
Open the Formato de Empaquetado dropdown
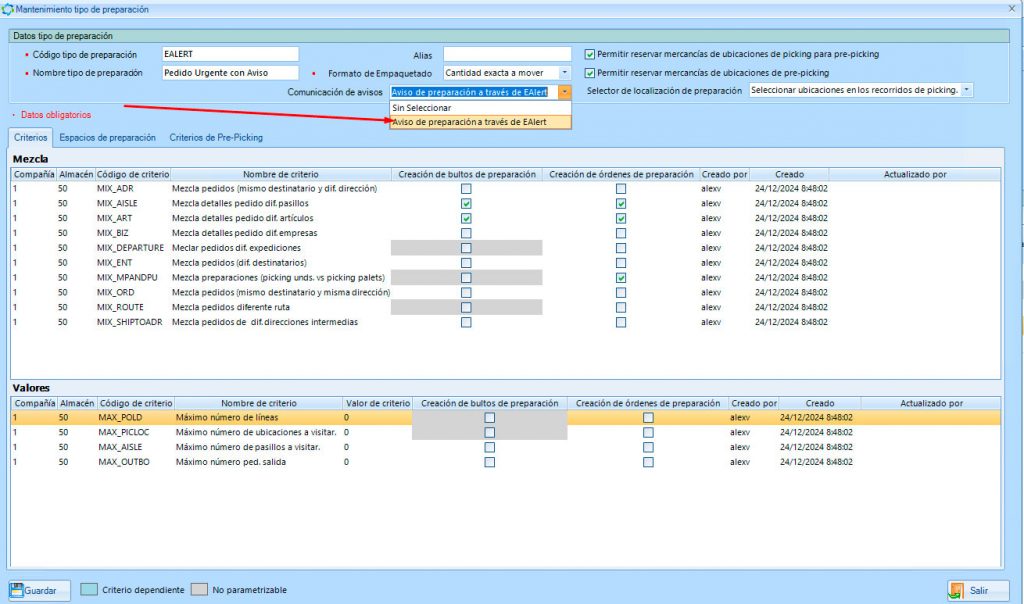click(564, 72)
